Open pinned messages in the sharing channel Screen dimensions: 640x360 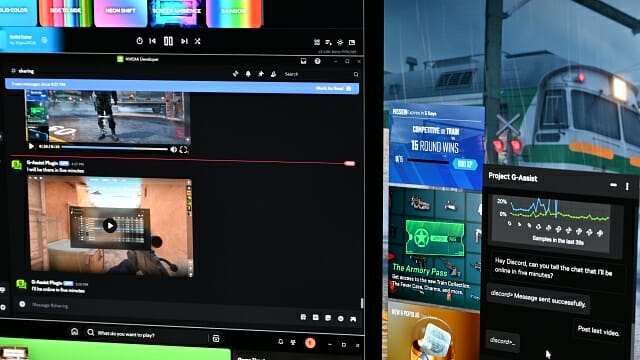261,74
